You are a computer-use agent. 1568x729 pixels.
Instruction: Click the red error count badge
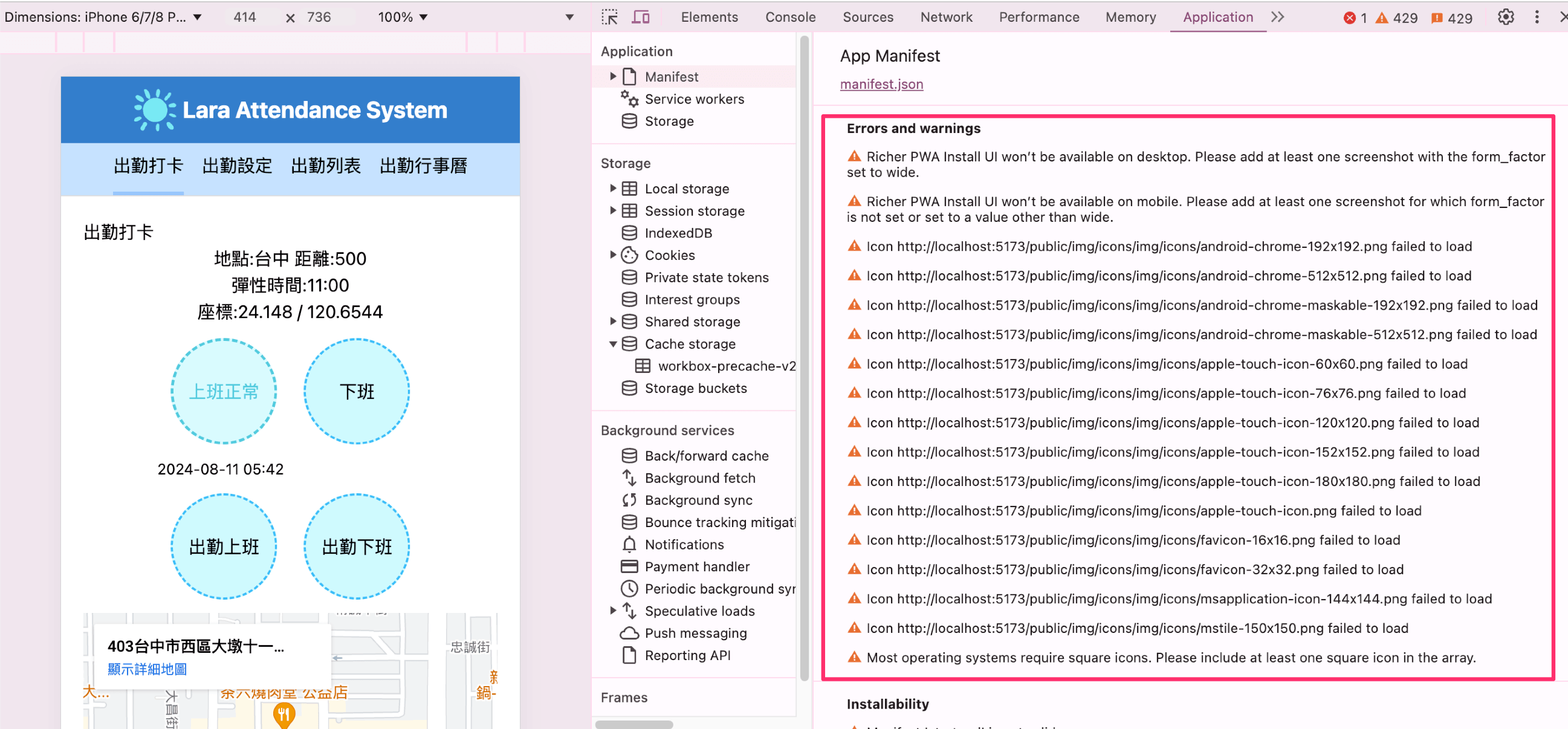(x=1355, y=18)
